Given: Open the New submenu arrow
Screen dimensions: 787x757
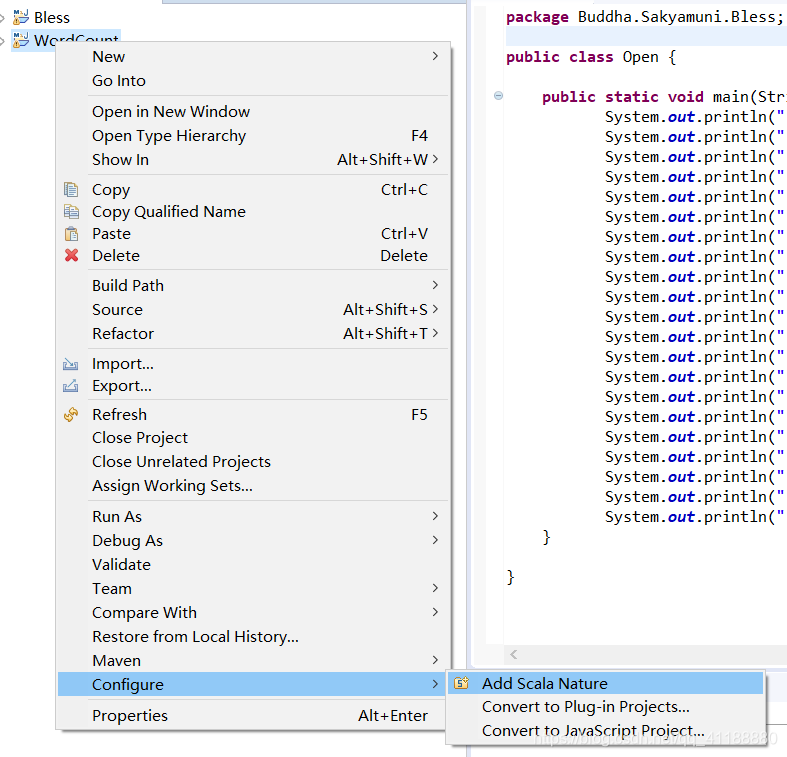Looking at the screenshot, I should point(435,56).
